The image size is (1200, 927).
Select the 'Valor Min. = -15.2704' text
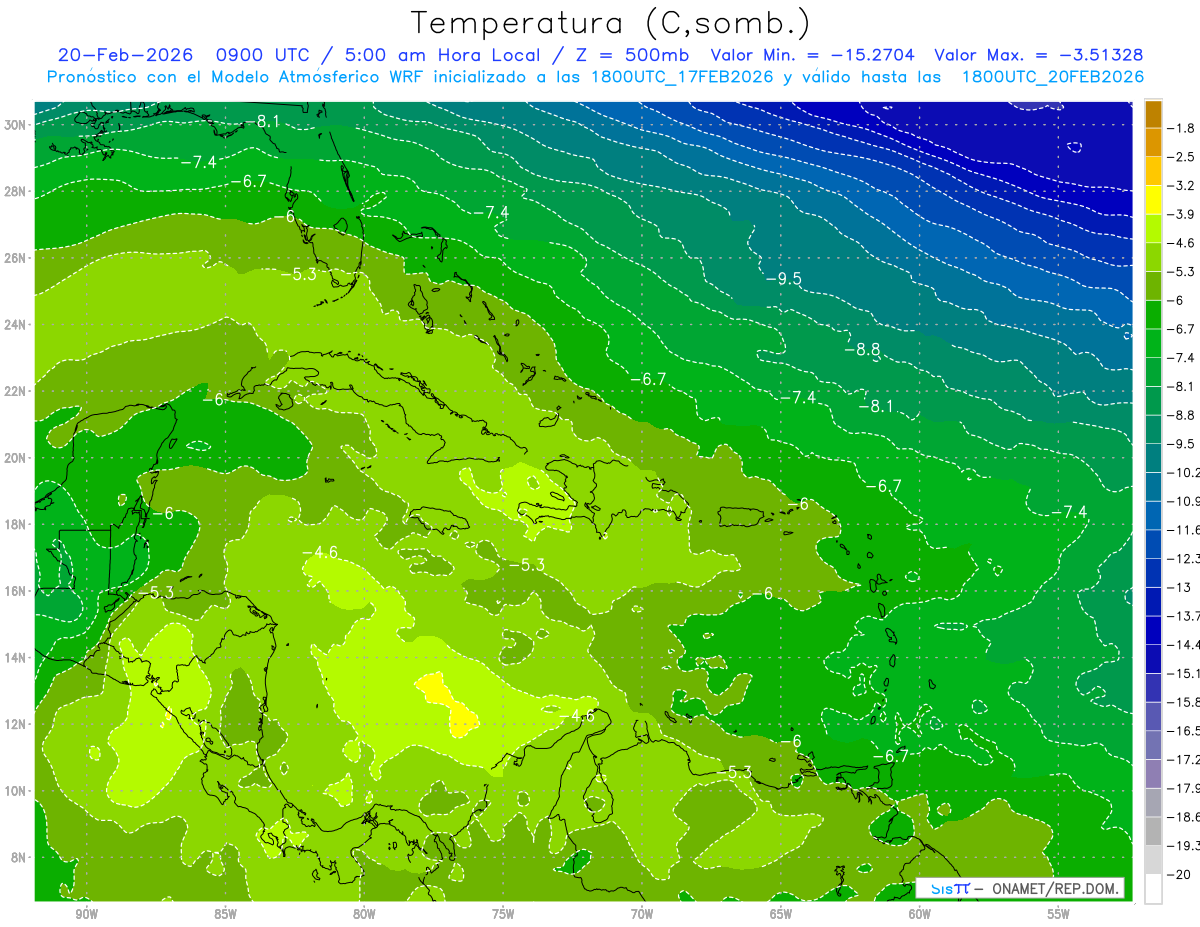click(815, 55)
